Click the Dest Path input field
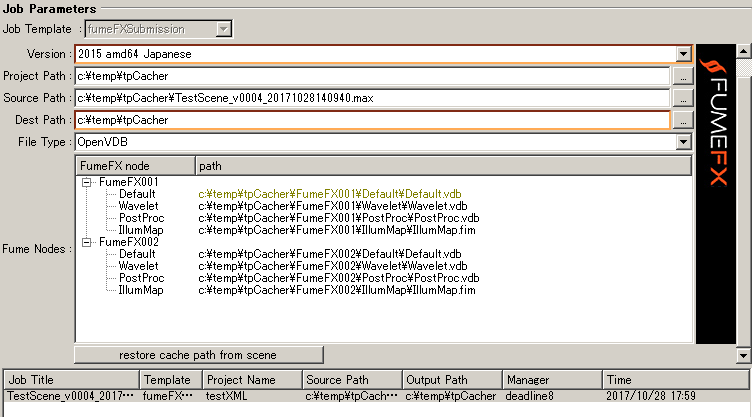The height and width of the screenshot is (417, 752). pyautogui.click(x=372, y=120)
